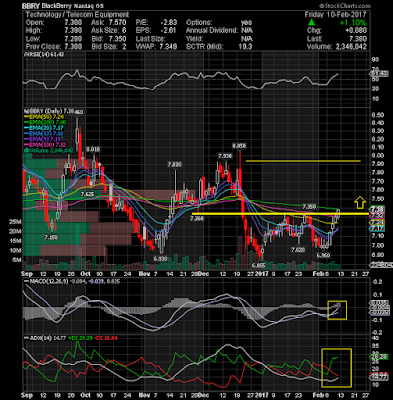Select the 7.830 November high label
Viewport: 393px width, 400px height.
175,165
